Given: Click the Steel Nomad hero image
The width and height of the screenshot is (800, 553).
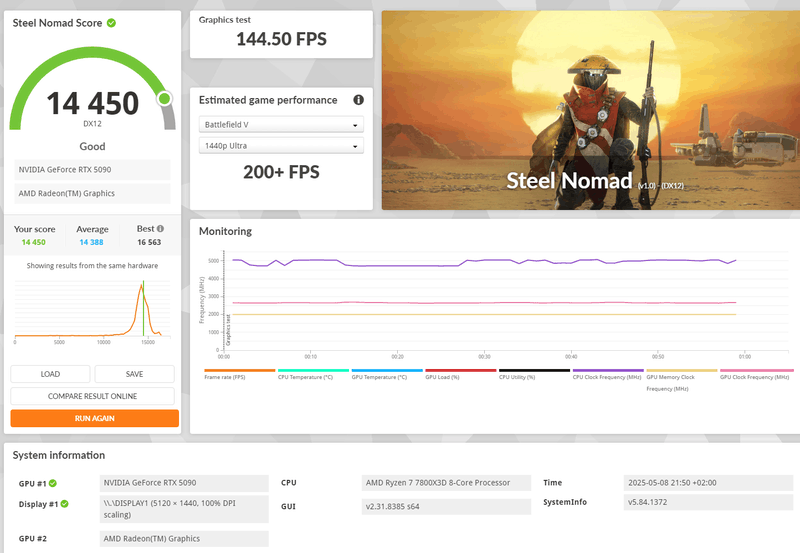Looking at the screenshot, I should coord(591,110).
